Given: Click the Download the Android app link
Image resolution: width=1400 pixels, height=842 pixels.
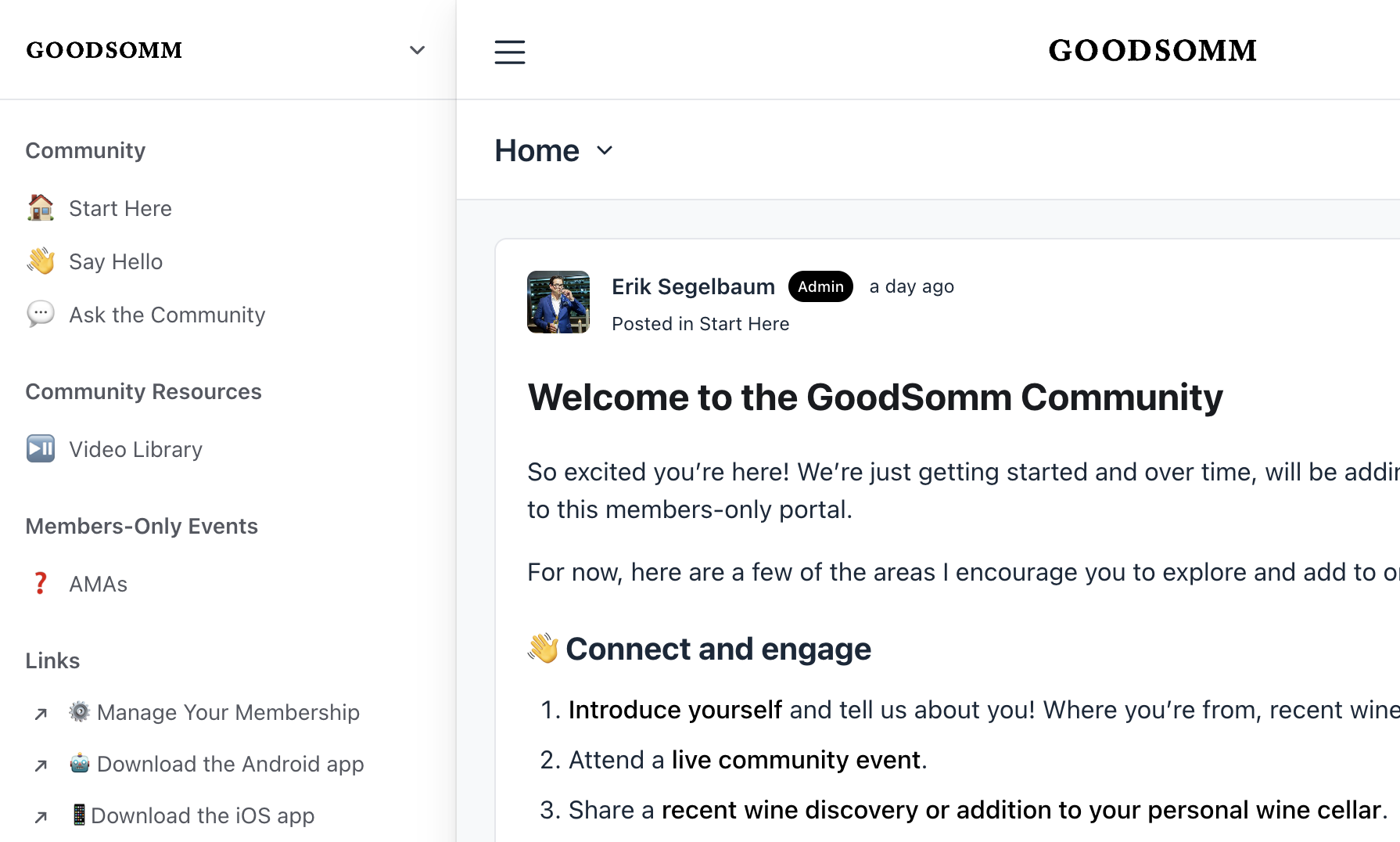Looking at the screenshot, I should pyautogui.click(x=229, y=764).
